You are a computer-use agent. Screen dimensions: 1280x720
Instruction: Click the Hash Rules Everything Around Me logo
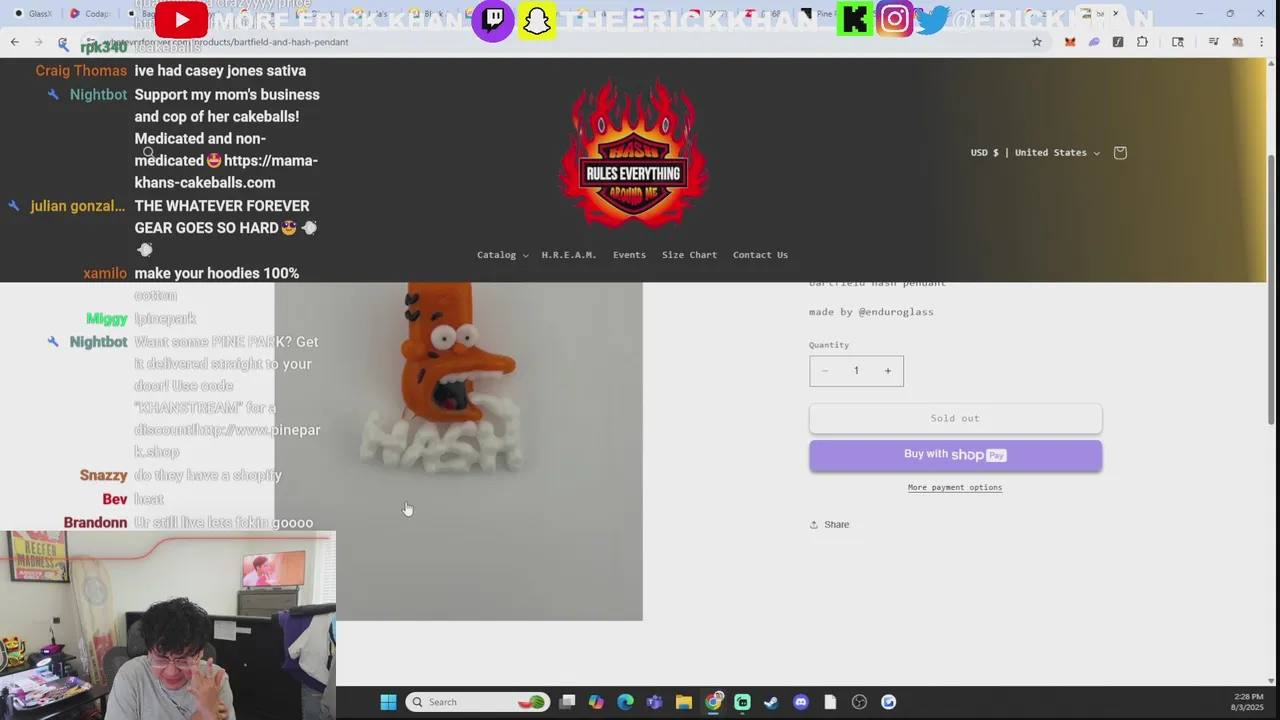click(633, 152)
